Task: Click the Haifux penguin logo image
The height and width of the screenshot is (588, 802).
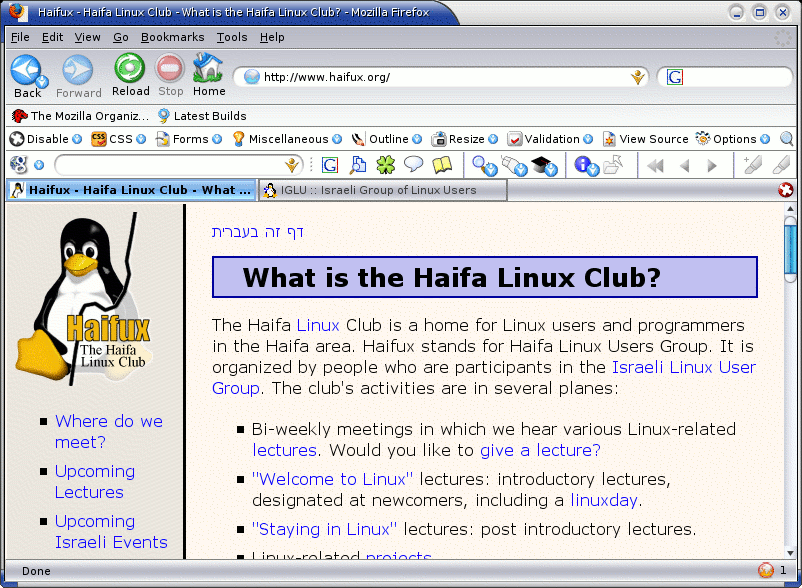Action: click(x=85, y=299)
